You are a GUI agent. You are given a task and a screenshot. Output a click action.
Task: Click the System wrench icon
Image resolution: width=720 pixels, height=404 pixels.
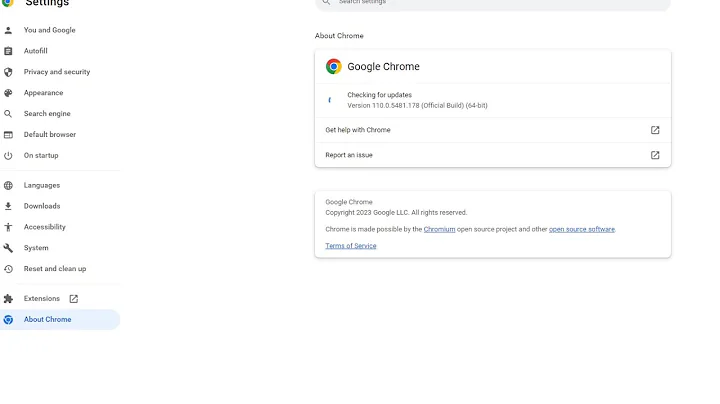click(8, 248)
